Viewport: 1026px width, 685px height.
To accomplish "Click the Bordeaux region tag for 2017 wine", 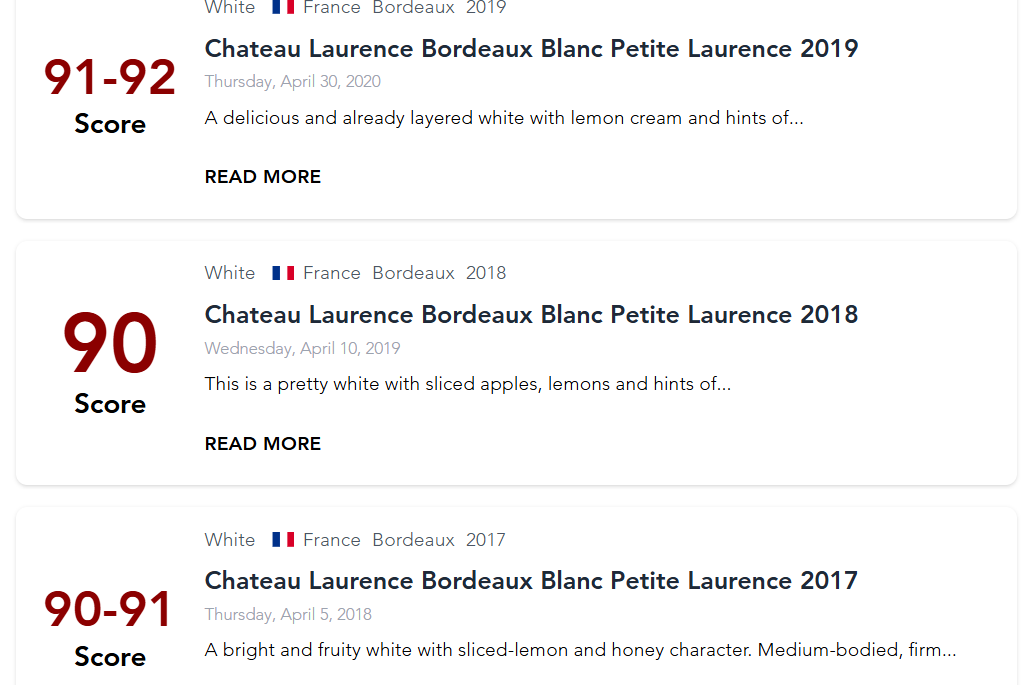I will (x=413, y=540).
